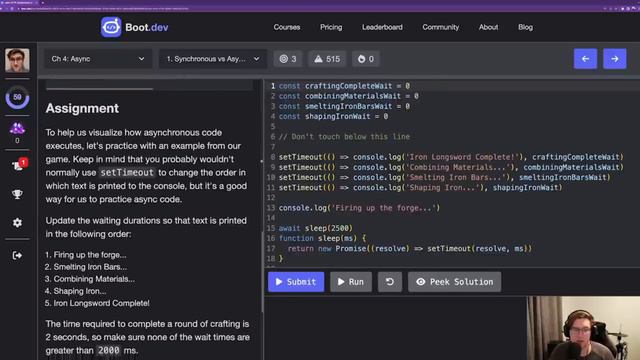
Task: Click the function sleep(ms) line
Action: tap(322, 238)
